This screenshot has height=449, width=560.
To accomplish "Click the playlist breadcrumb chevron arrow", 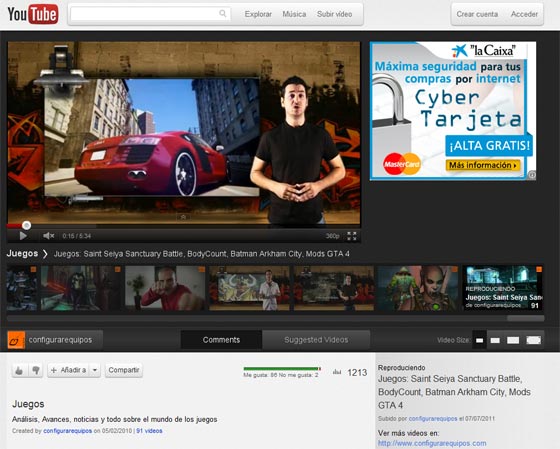I will pos(45,254).
